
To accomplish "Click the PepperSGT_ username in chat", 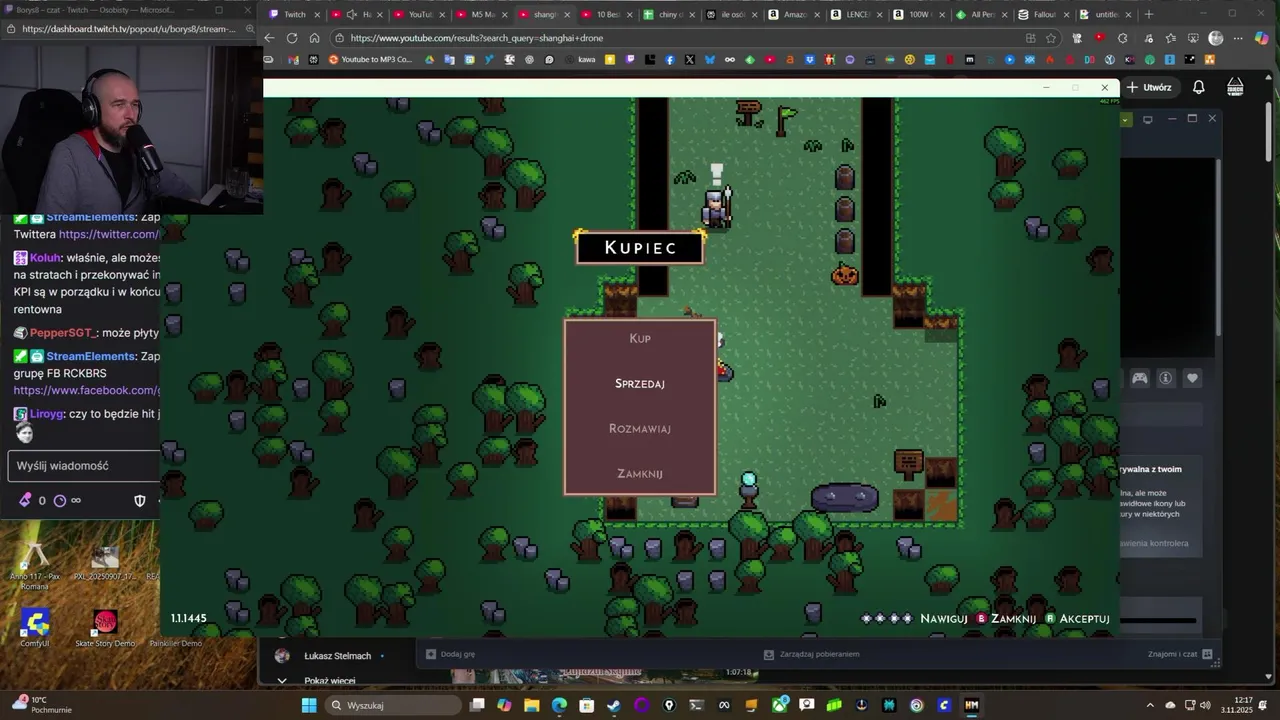I will [62, 332].
